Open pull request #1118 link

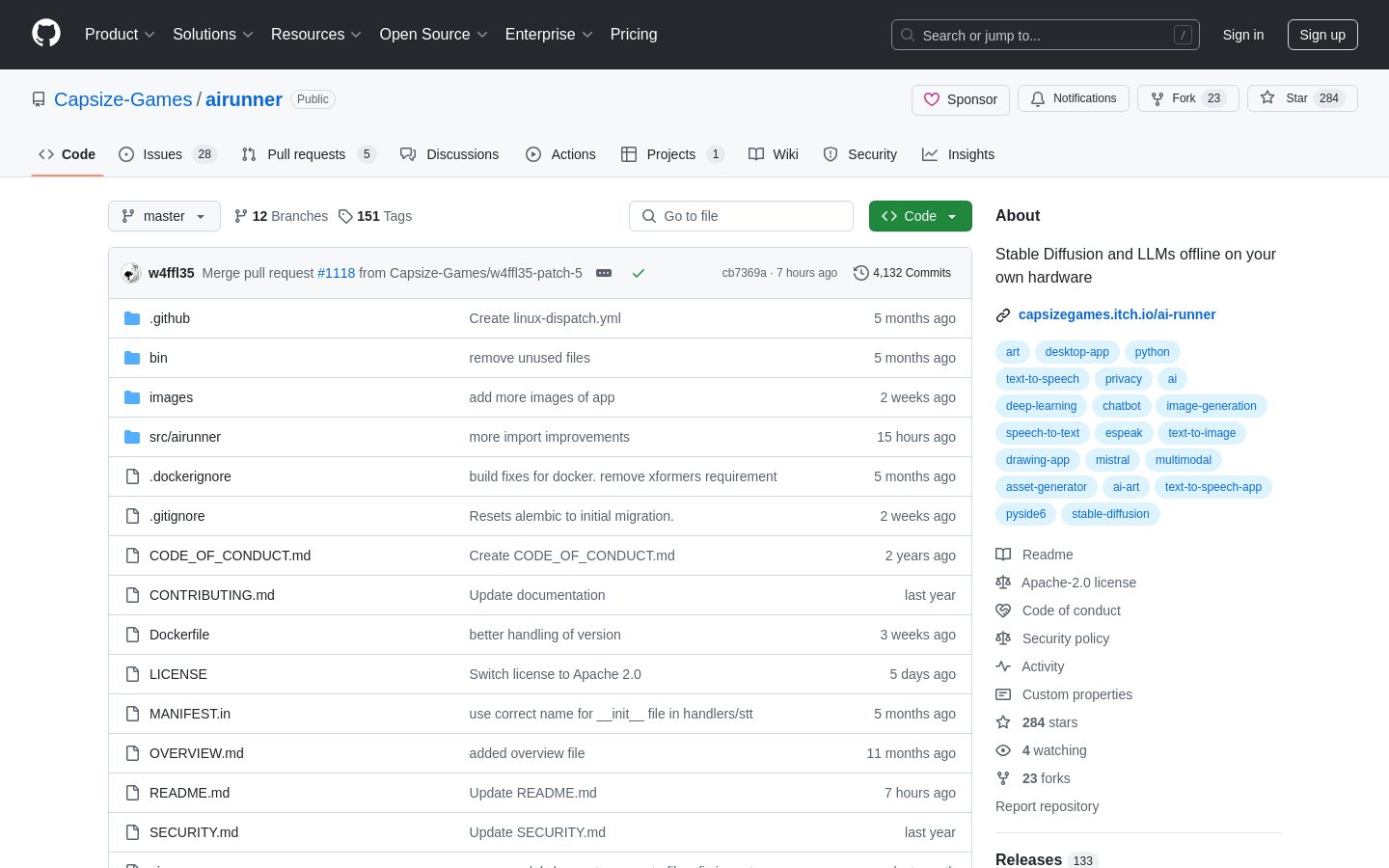pyautogui.click(x=337, y=273)
